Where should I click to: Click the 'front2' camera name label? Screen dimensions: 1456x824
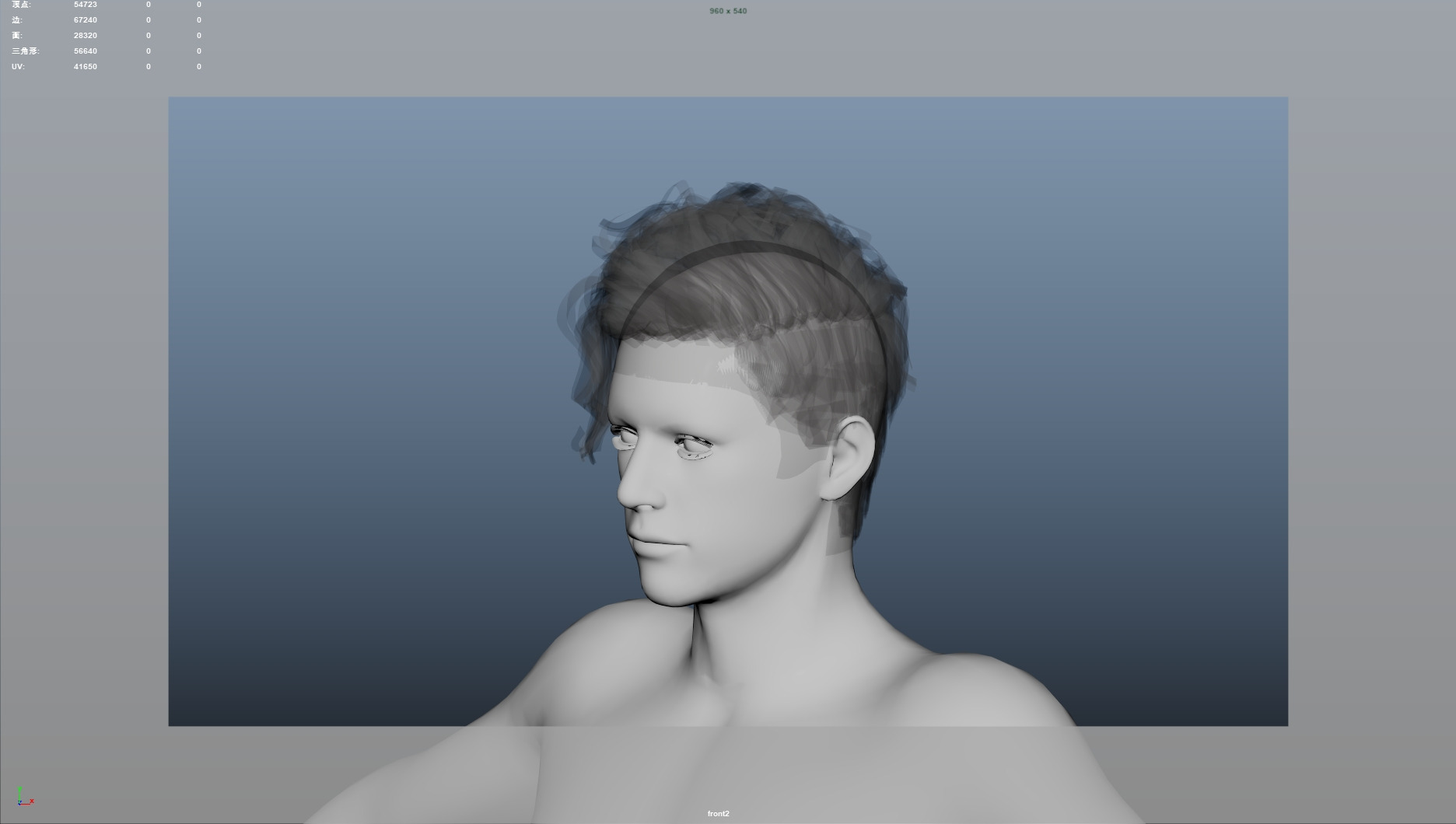719,814
